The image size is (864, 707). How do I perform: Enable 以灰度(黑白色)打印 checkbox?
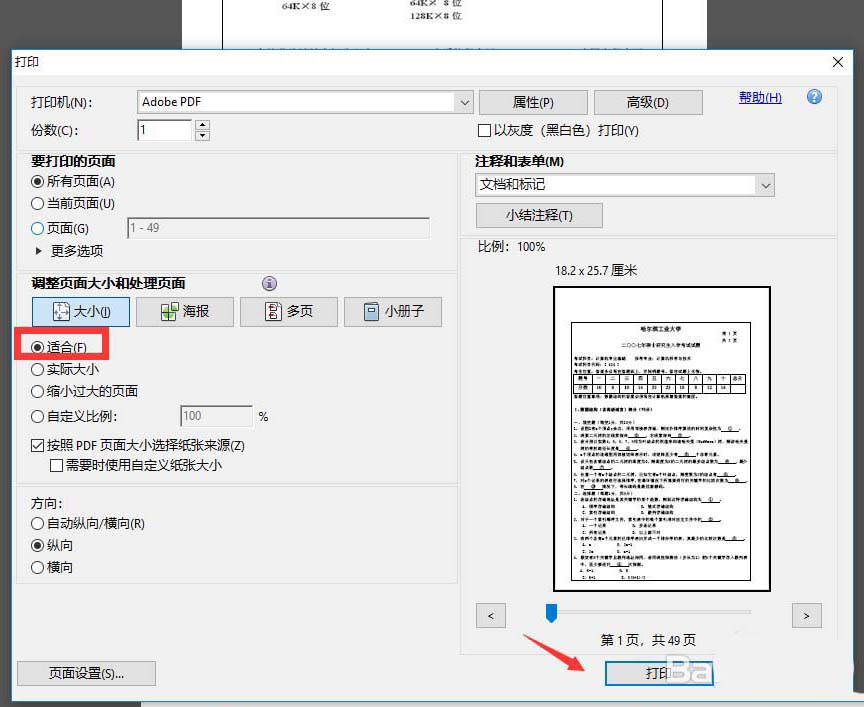click(484, 131)
